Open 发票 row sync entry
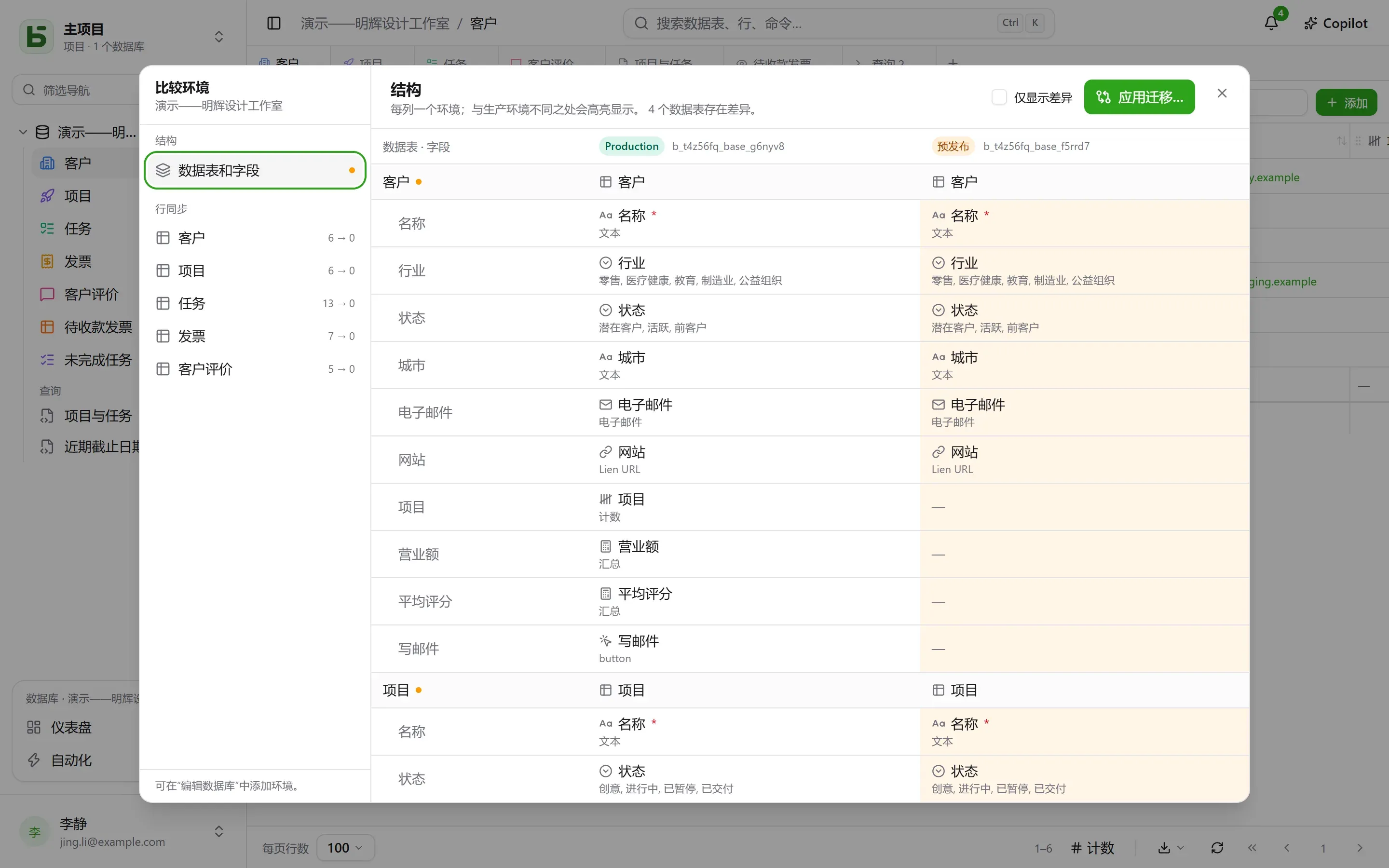This screenshot has width=1389, height=868. (255, 336)
